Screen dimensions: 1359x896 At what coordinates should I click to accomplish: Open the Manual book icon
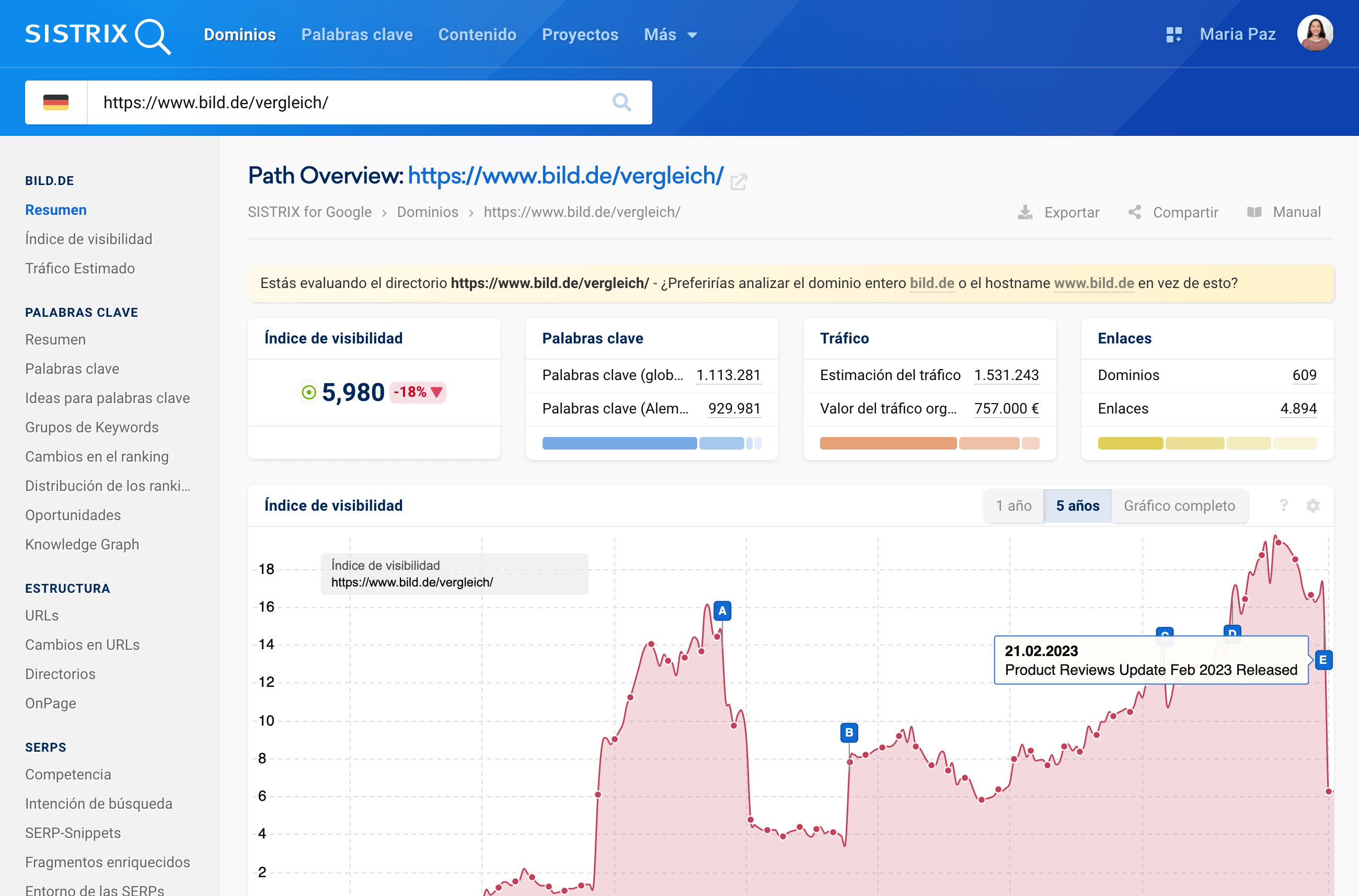tap(1254, 213)
